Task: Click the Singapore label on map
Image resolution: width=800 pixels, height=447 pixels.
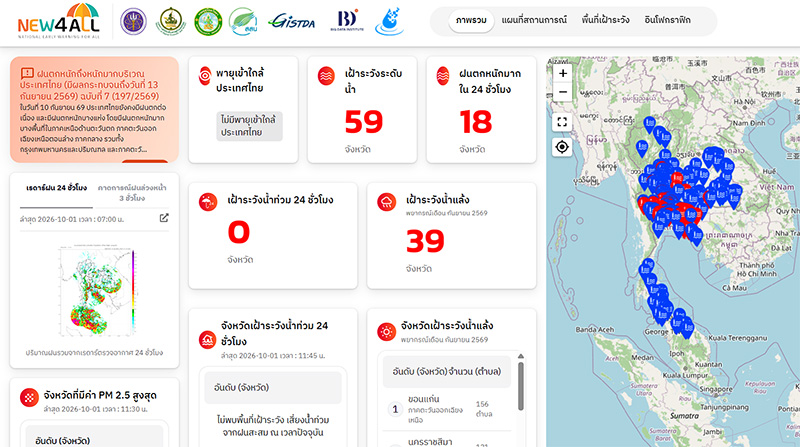Action: pyautogui.click(x=715, y=389)
